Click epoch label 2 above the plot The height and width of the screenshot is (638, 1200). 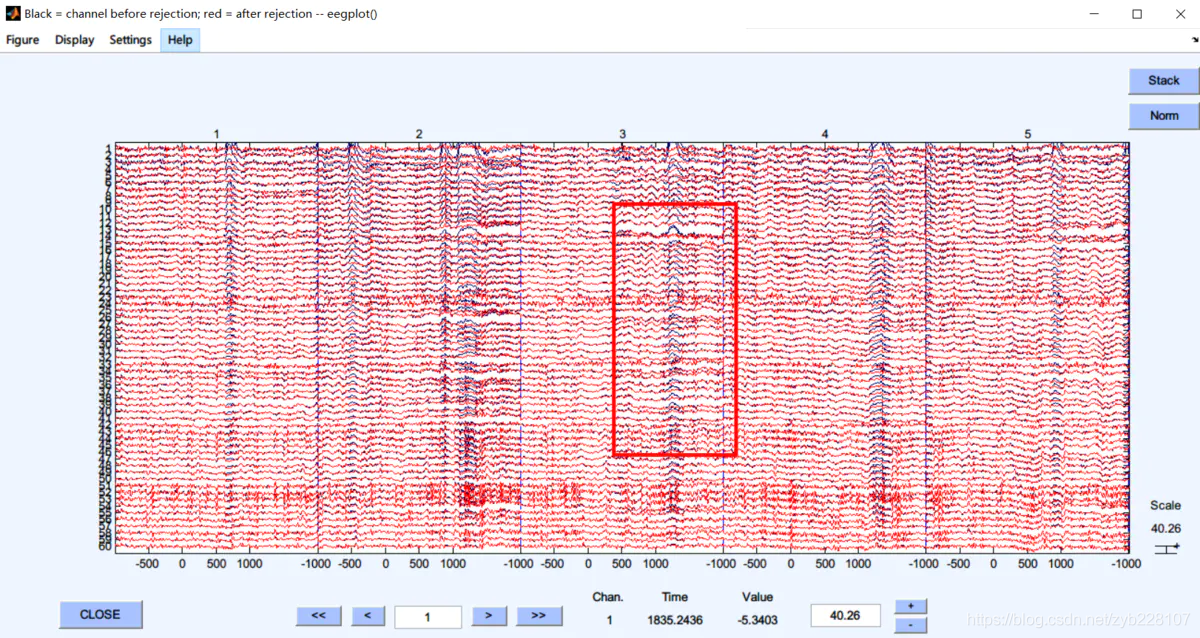click(x=419, y=134)
